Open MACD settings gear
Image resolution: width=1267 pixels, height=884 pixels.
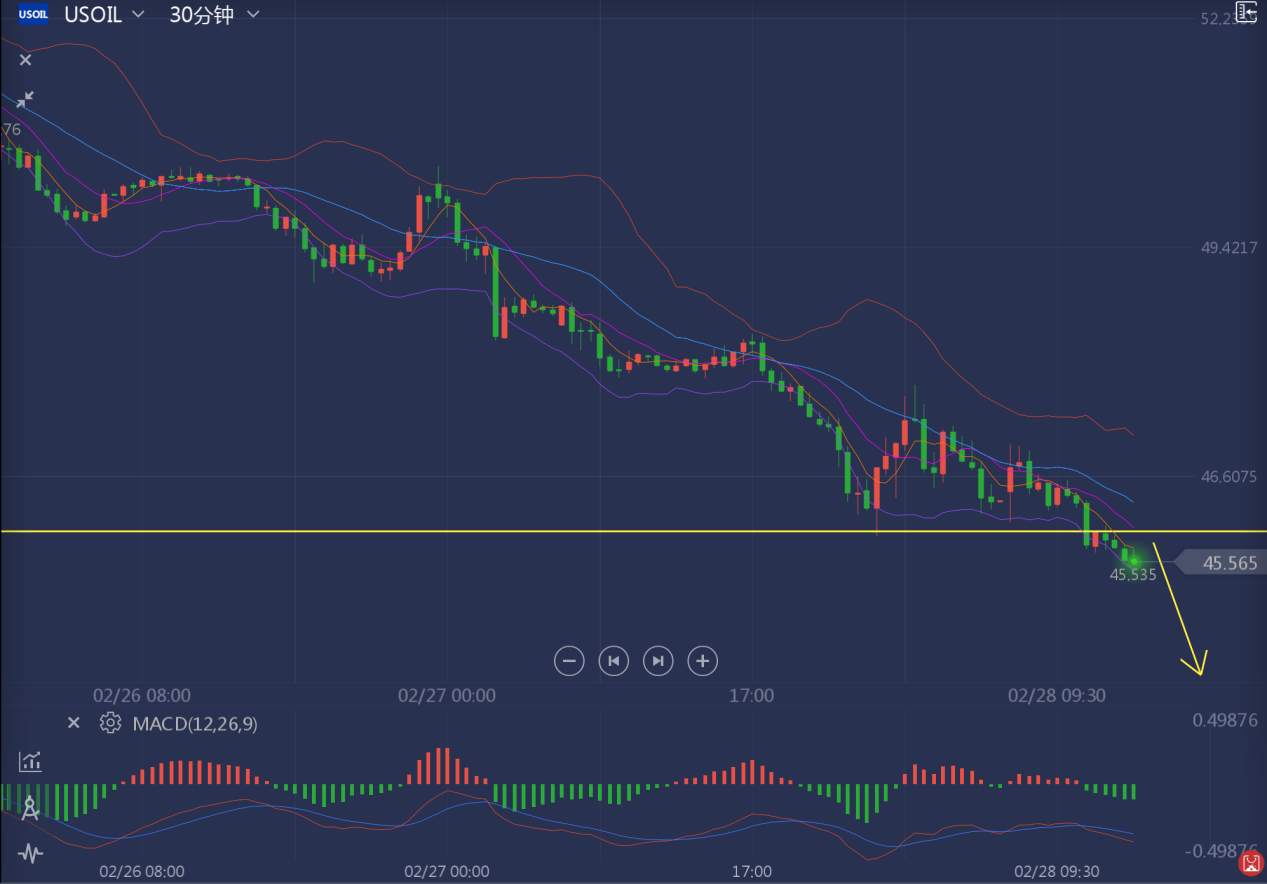click(x=110, y=723)
